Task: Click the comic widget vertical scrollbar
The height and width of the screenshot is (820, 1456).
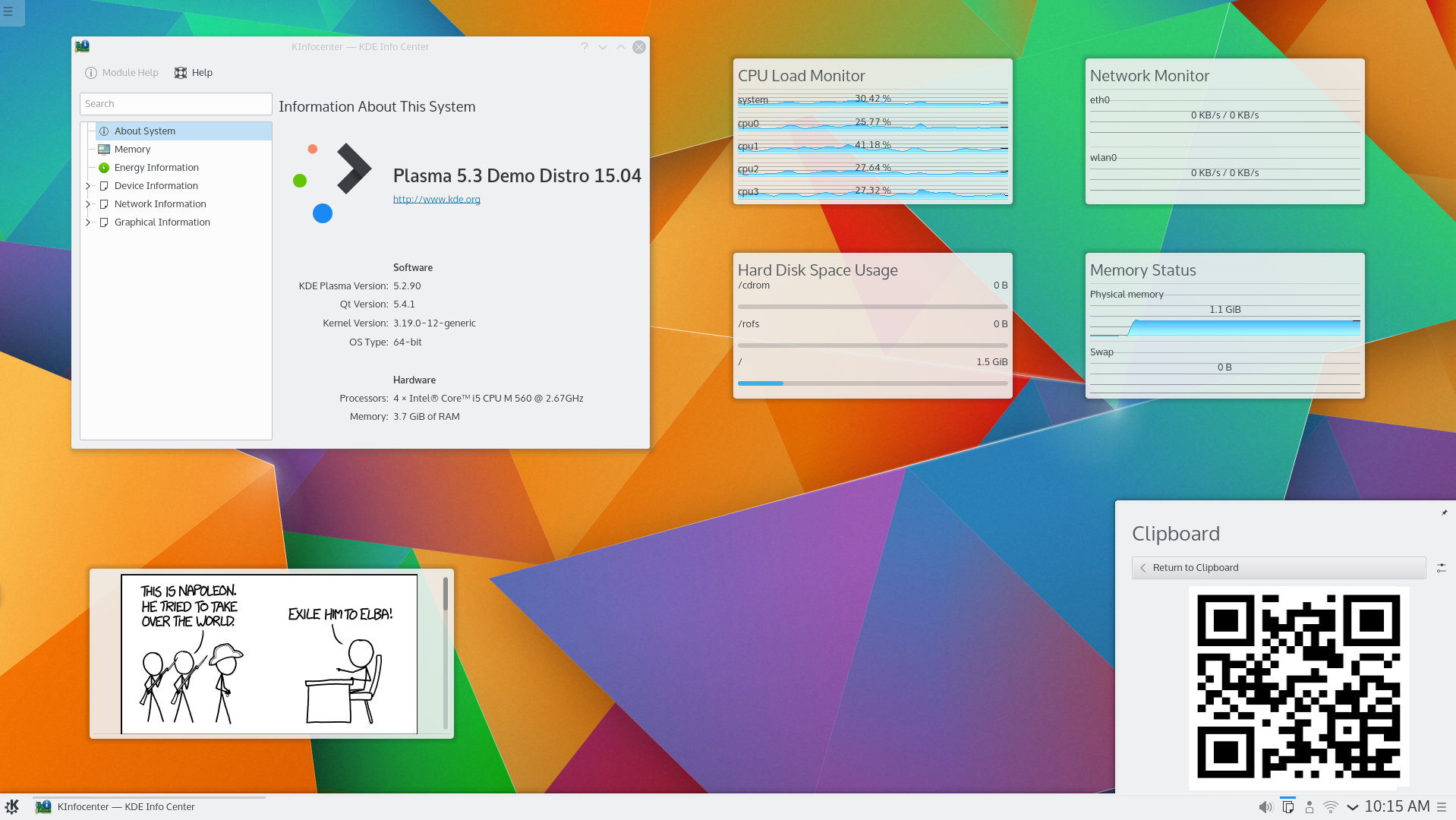Action: tap(445, 653)
